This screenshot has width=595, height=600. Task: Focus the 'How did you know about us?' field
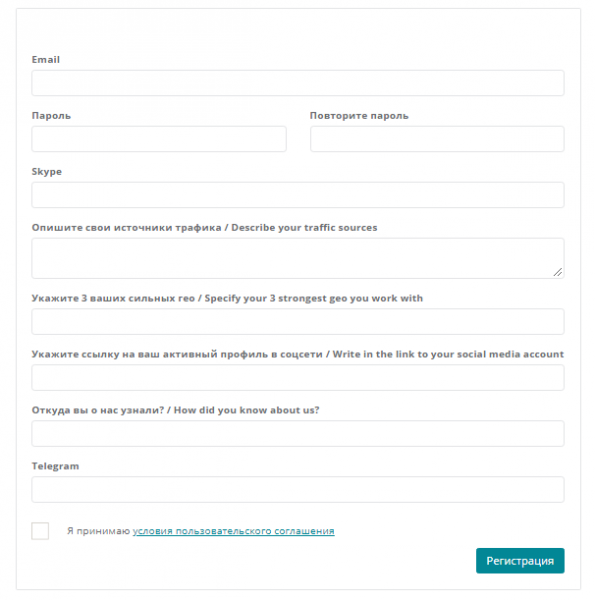(298, 434)
